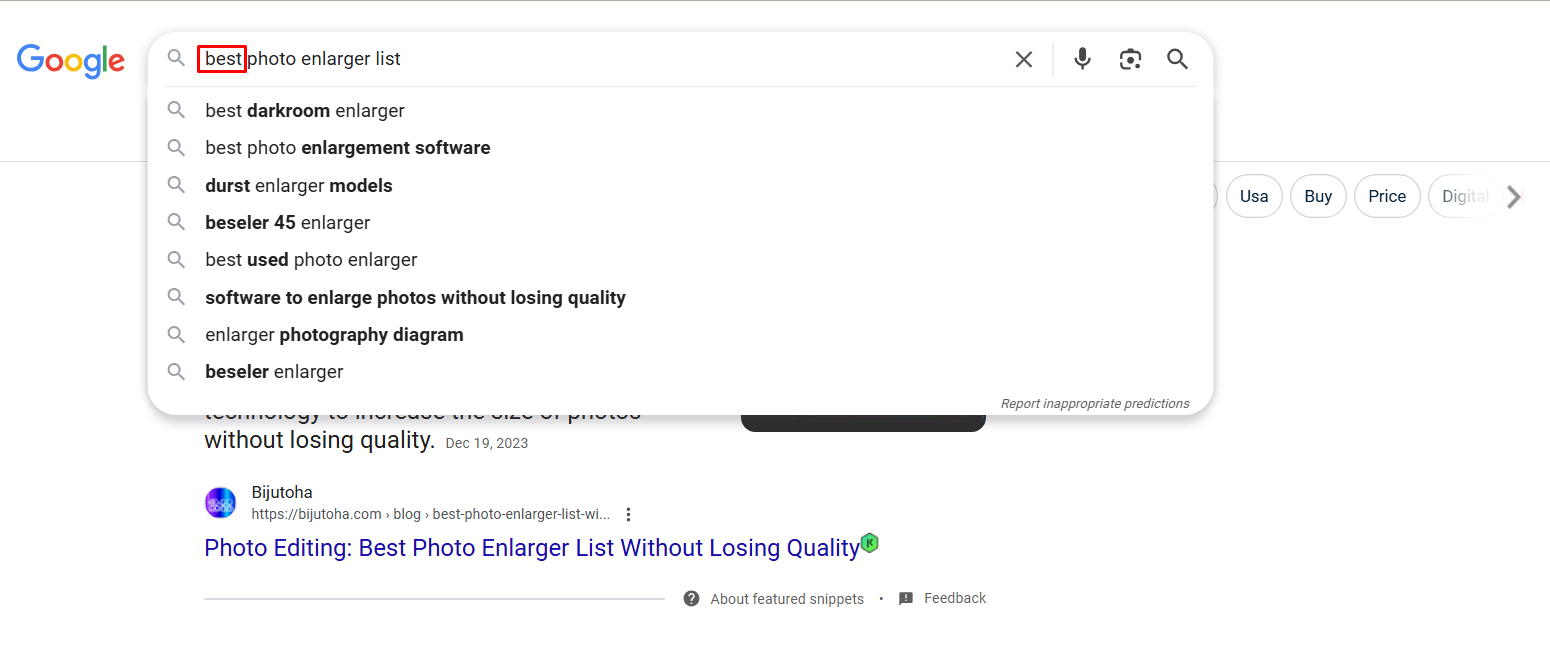Select suggestion best used photo enlarger
The height and width of the screenshot is (662, 1550).
(680, 260)
